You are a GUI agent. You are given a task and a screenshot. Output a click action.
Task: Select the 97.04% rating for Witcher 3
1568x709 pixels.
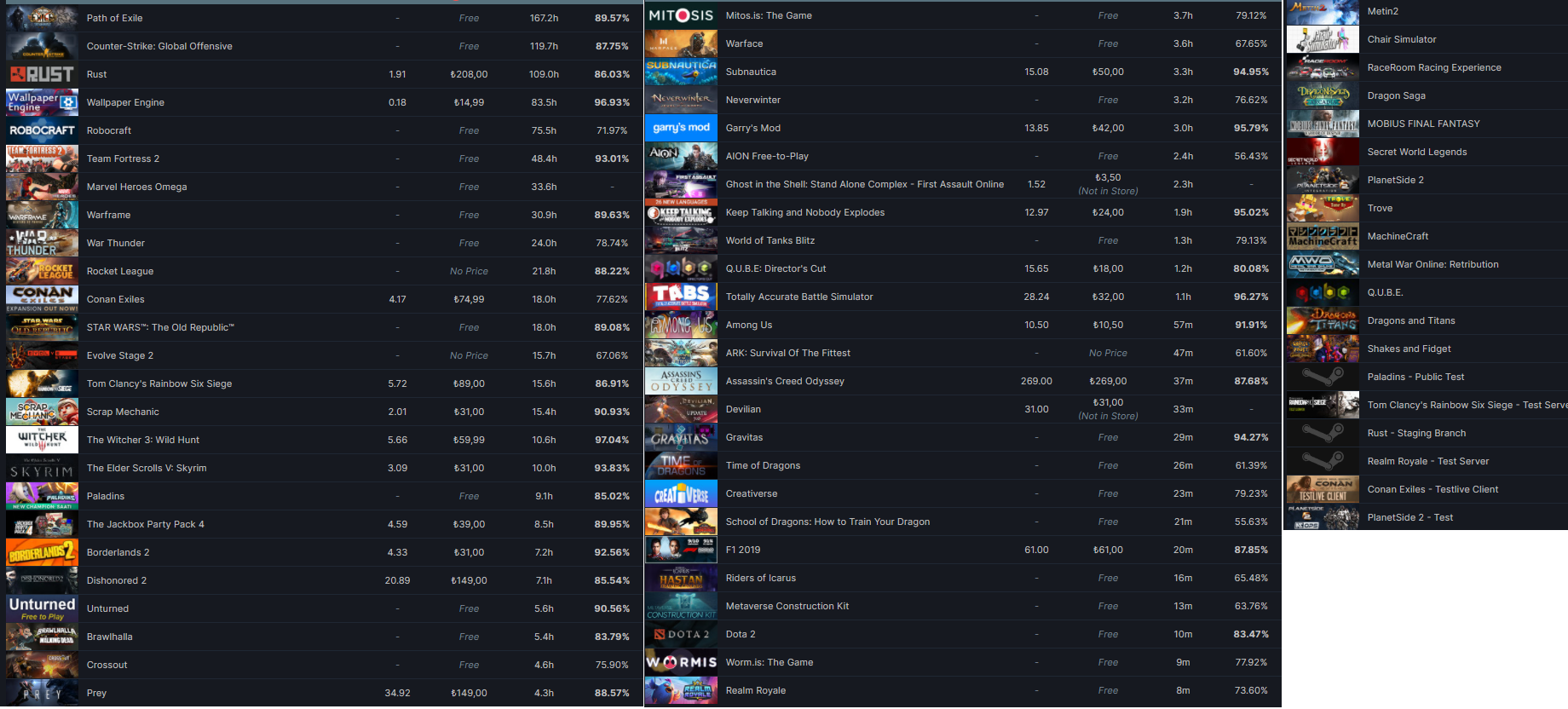click(612, 440)
